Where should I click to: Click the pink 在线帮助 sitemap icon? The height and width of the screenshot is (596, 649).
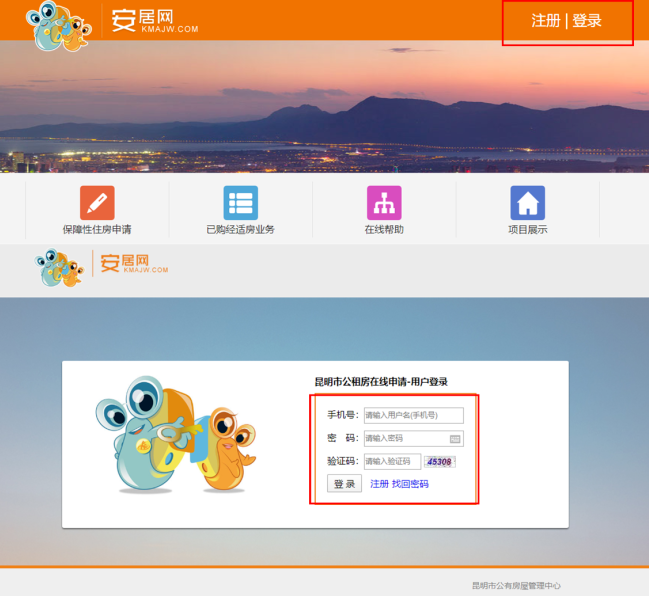[x=384, y=203]
